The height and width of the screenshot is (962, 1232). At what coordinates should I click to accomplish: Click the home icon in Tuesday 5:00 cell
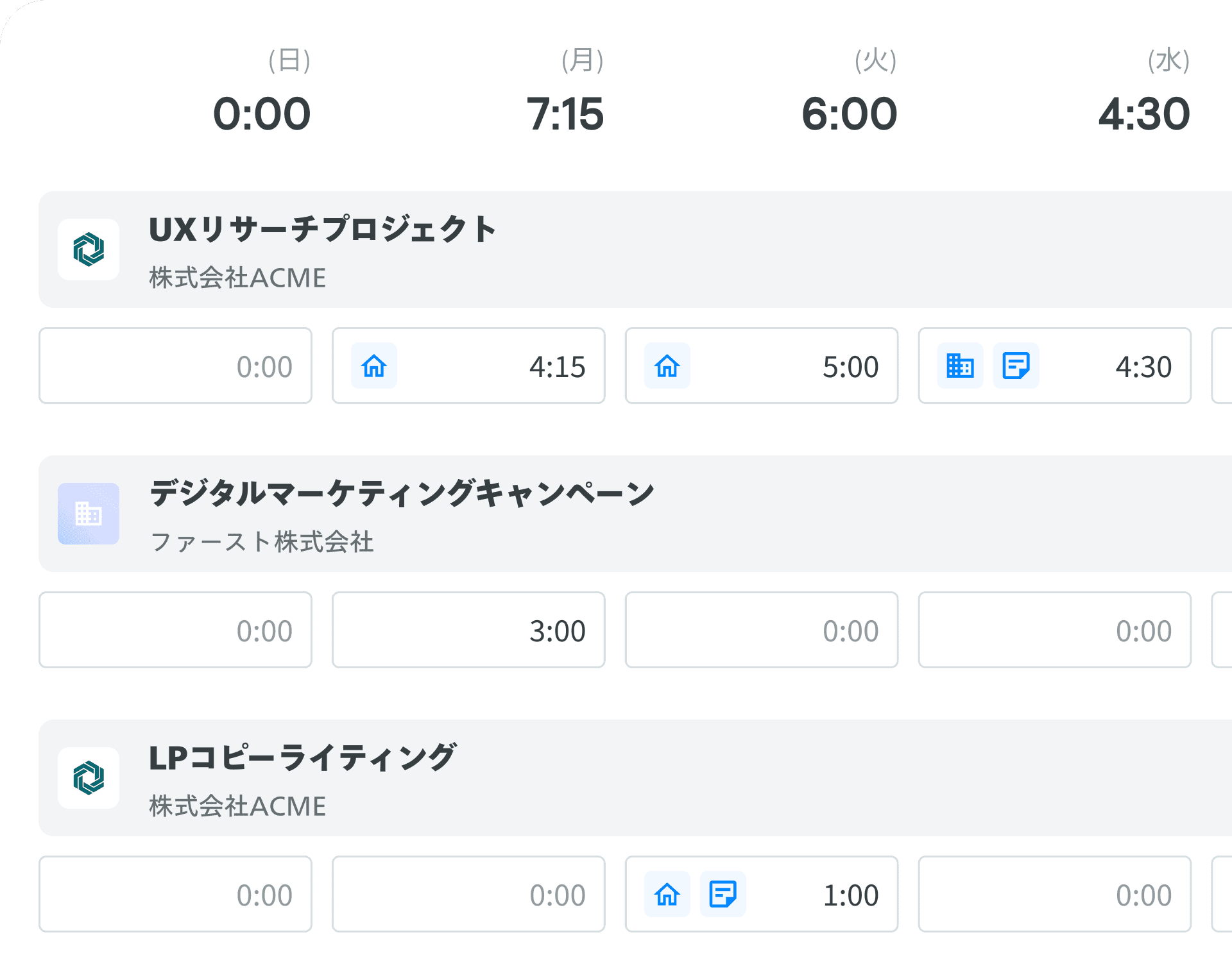click(x=667, y=366)
